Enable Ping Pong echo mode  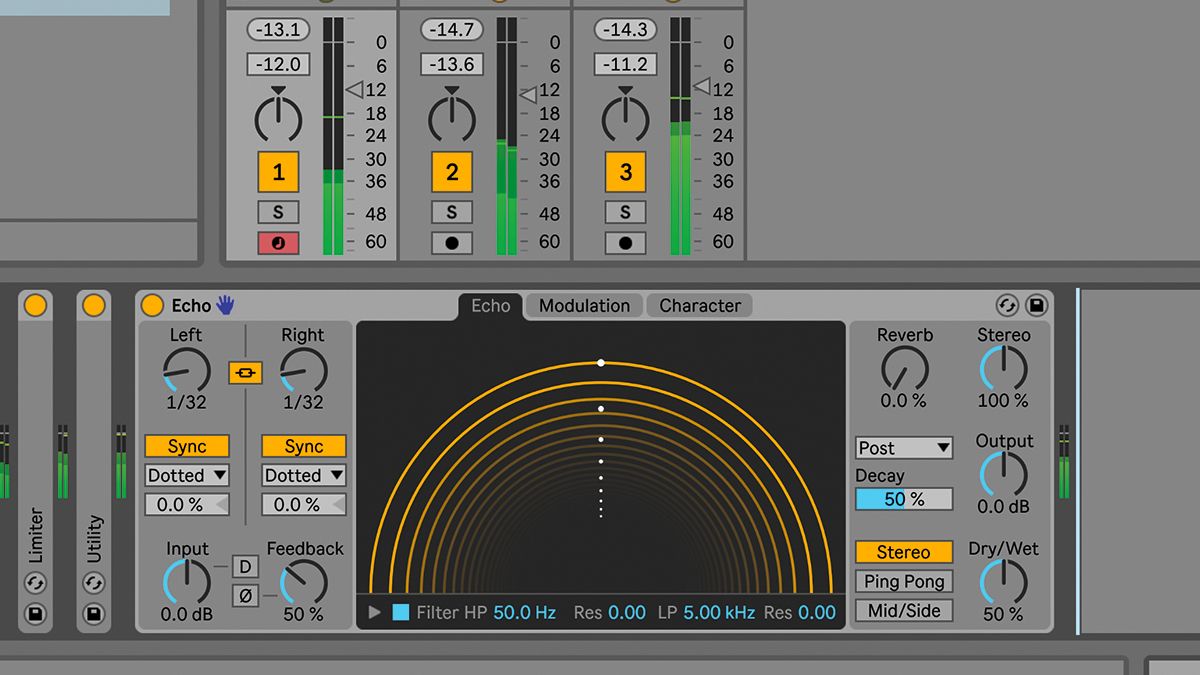[x=903, y=581]
